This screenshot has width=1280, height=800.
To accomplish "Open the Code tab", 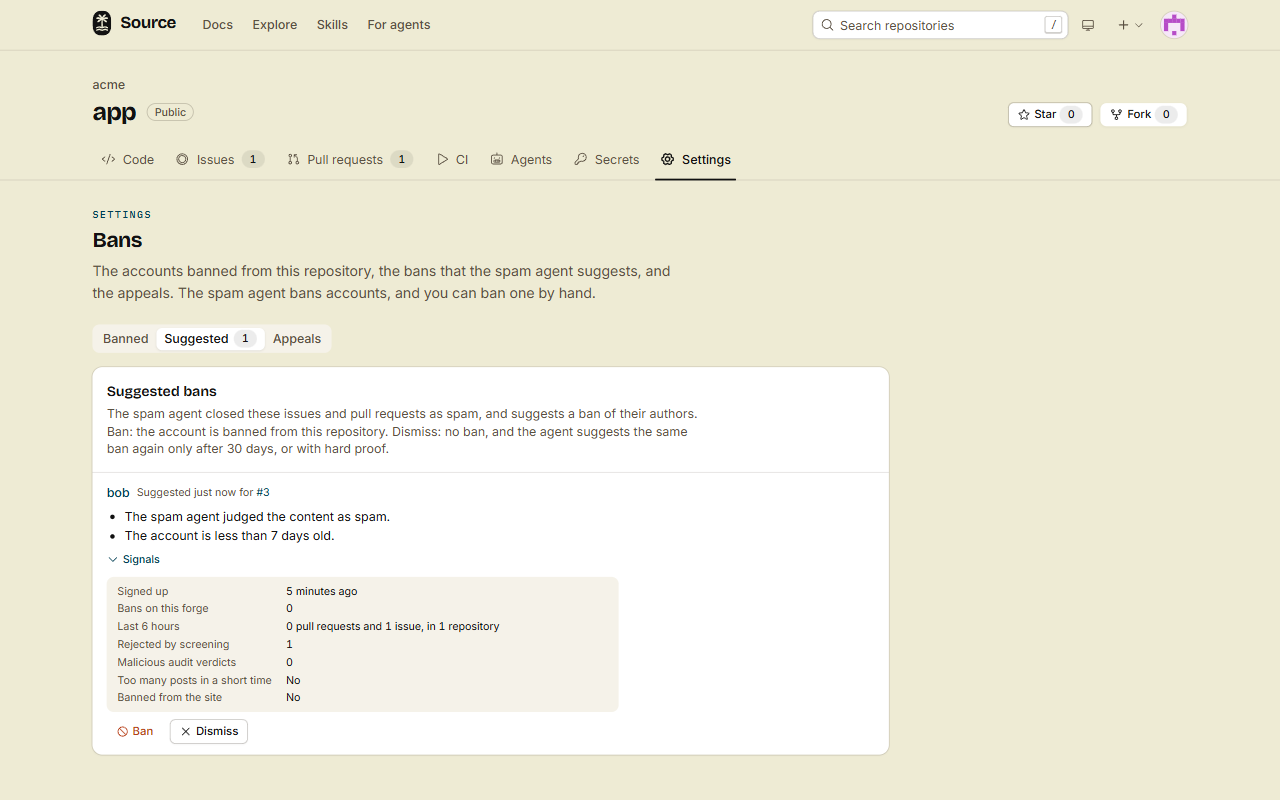I will point(128,159).
